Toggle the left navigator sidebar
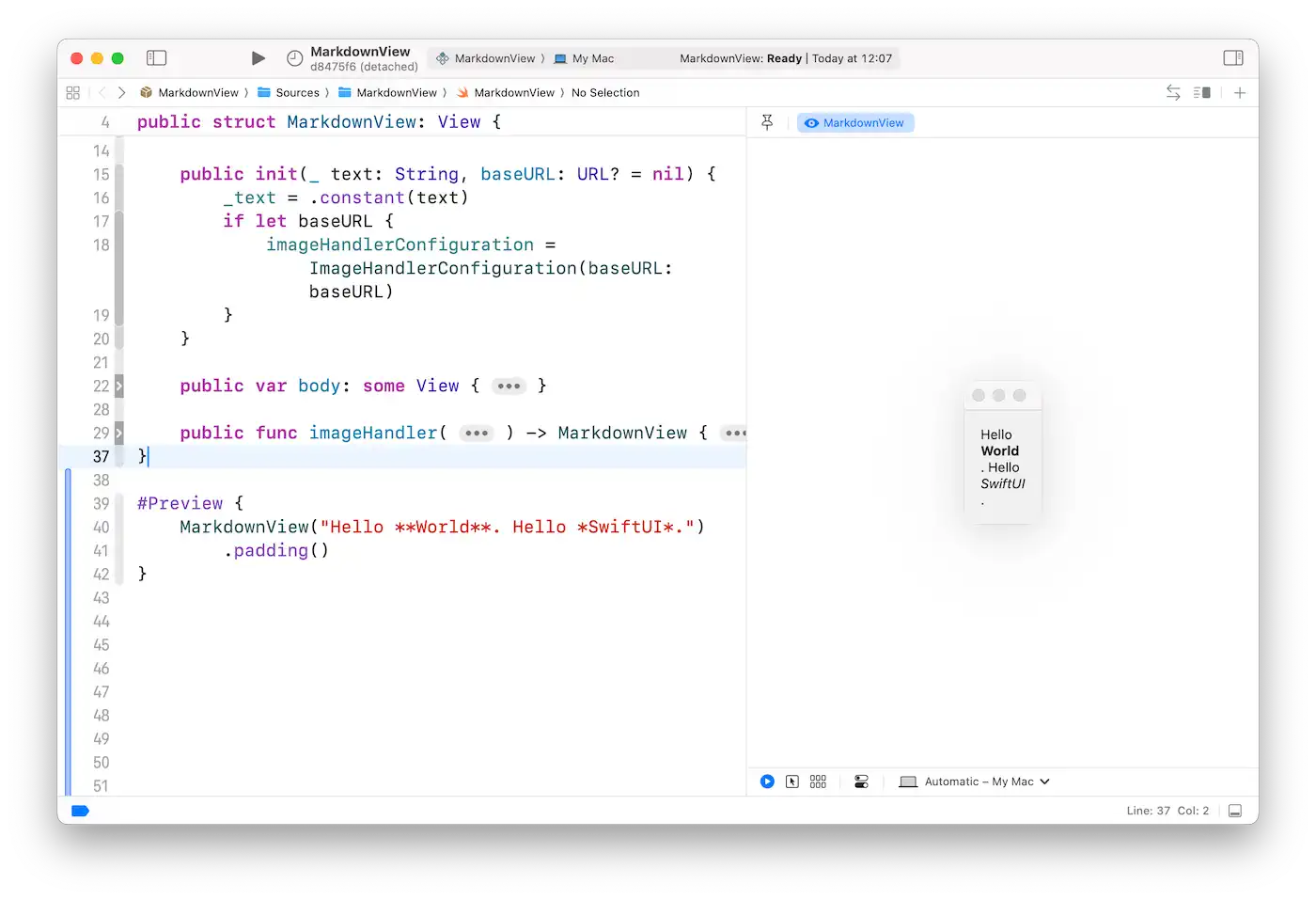This screenshot has height=900, width=1316. (x=157, y=58)
